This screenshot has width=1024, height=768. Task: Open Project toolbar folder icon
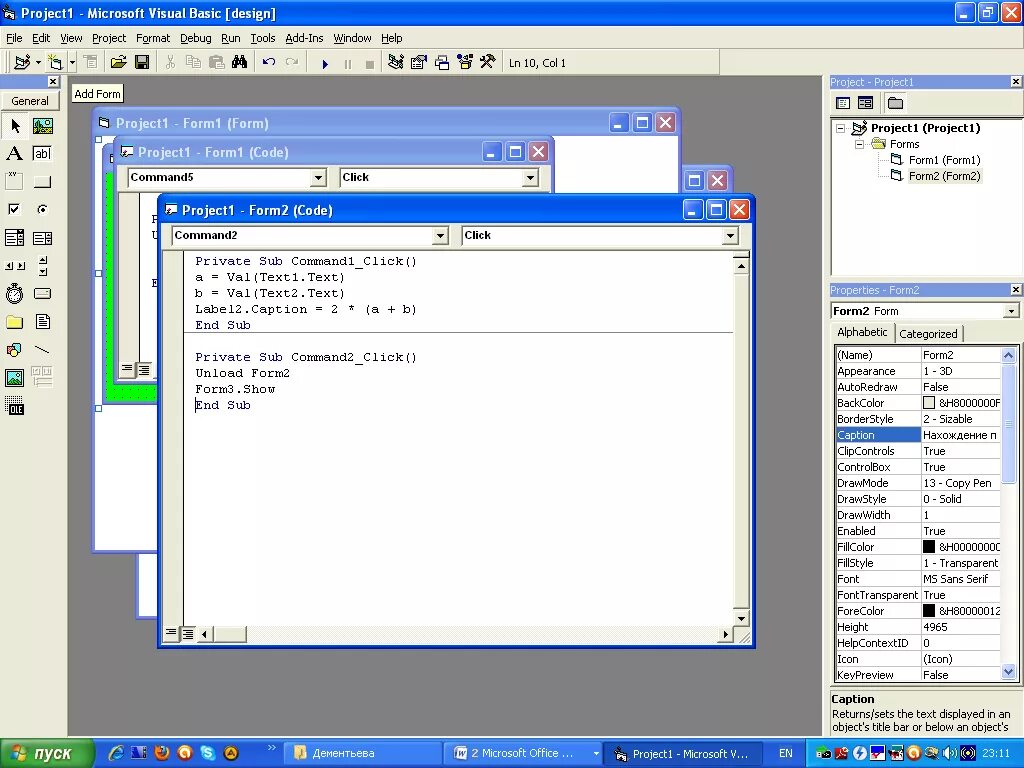pyautogui.click(x=118, y=63)
